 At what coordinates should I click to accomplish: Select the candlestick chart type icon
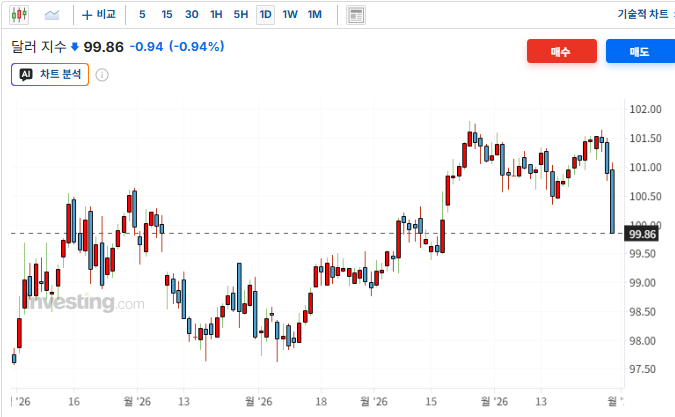(19, 15)
